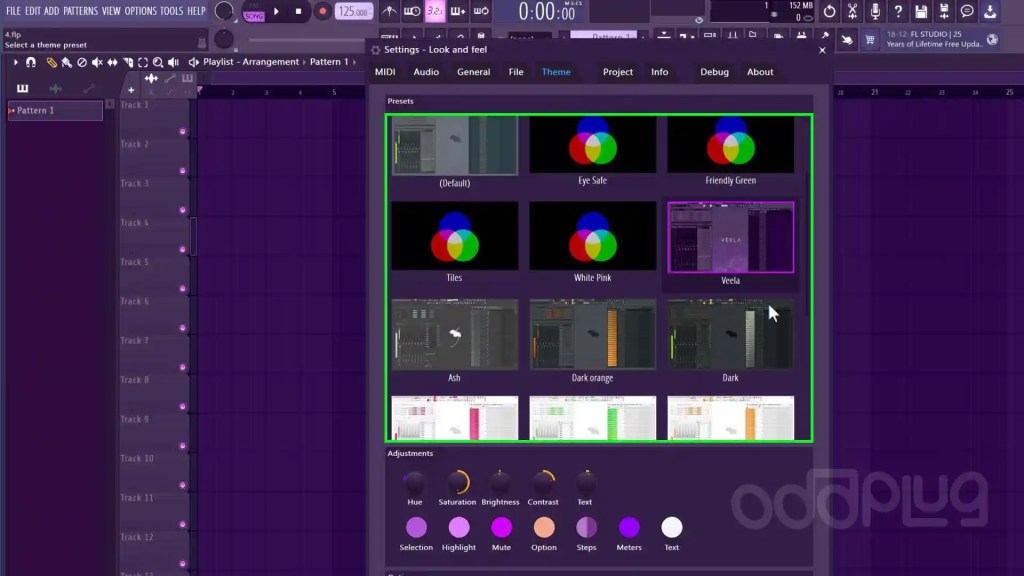Click the plus button above track list
Viewport: 1024px width, 576px height.
point(131,90)
